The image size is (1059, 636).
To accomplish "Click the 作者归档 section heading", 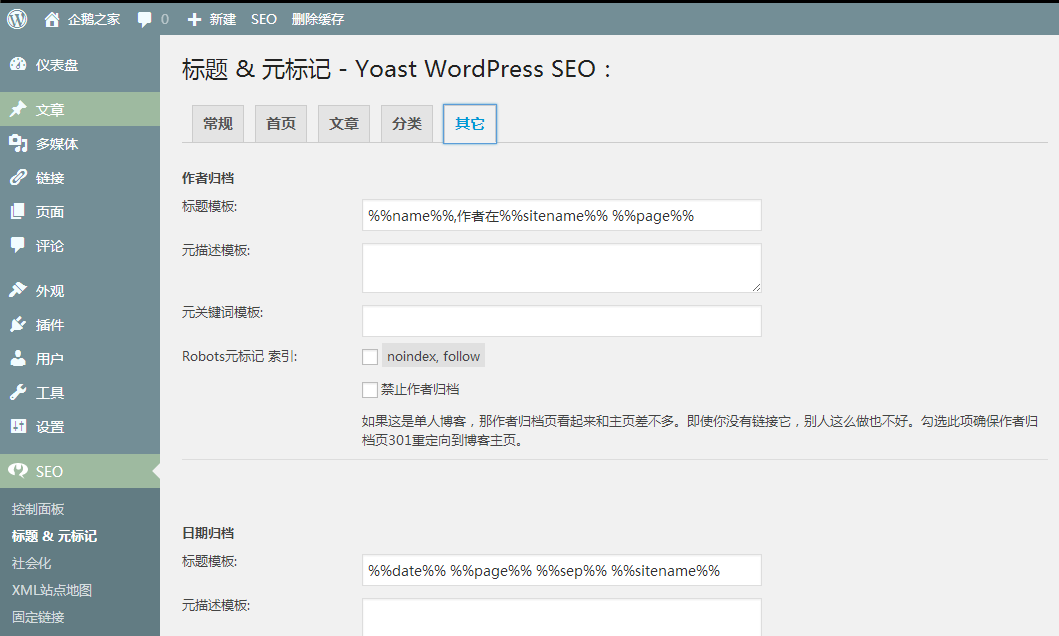I will 208,178.
